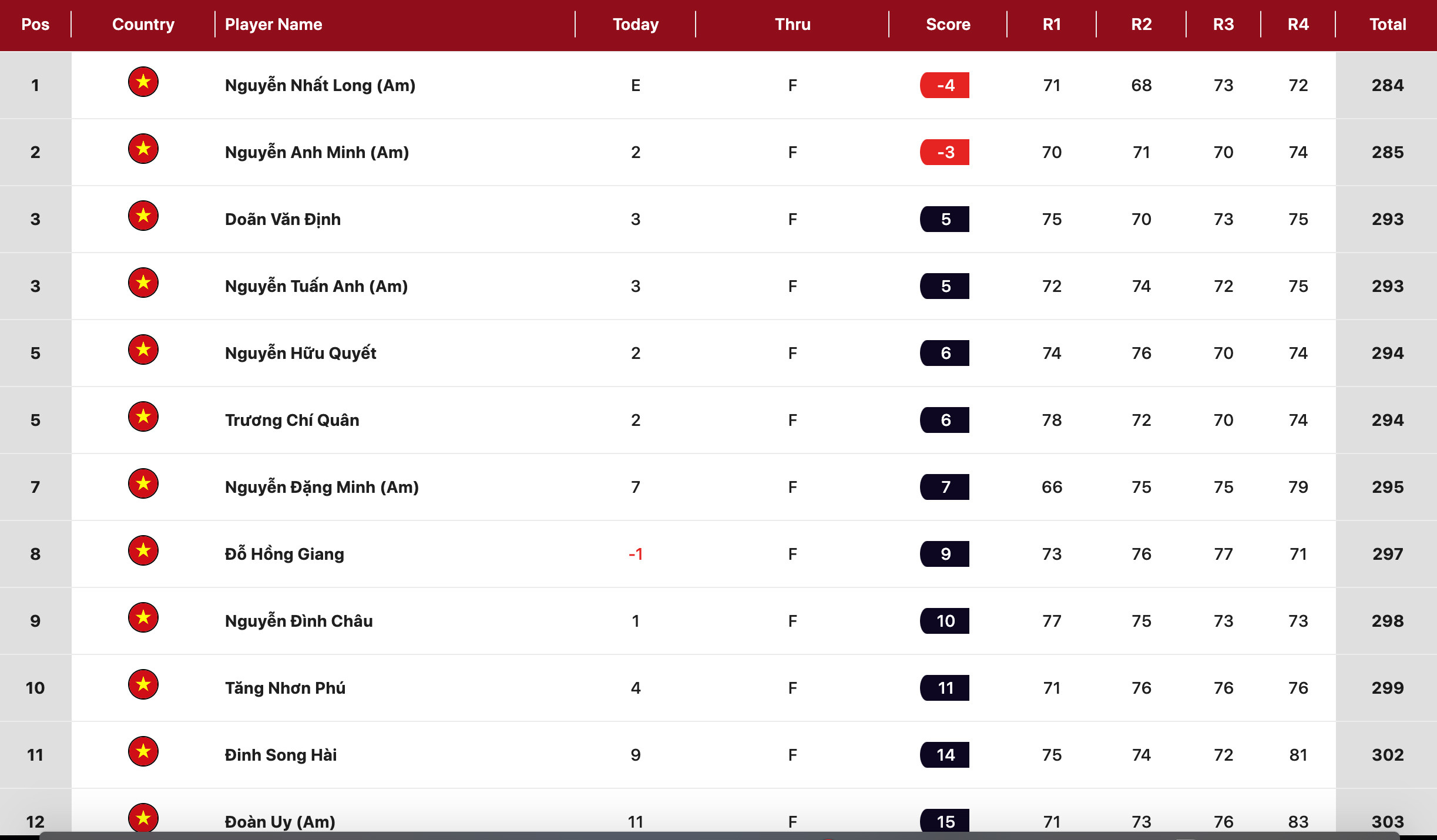Screen dimensions: 1437x840
Task: Click flag icon in Doãn Văn Định row
Action: 143,216
